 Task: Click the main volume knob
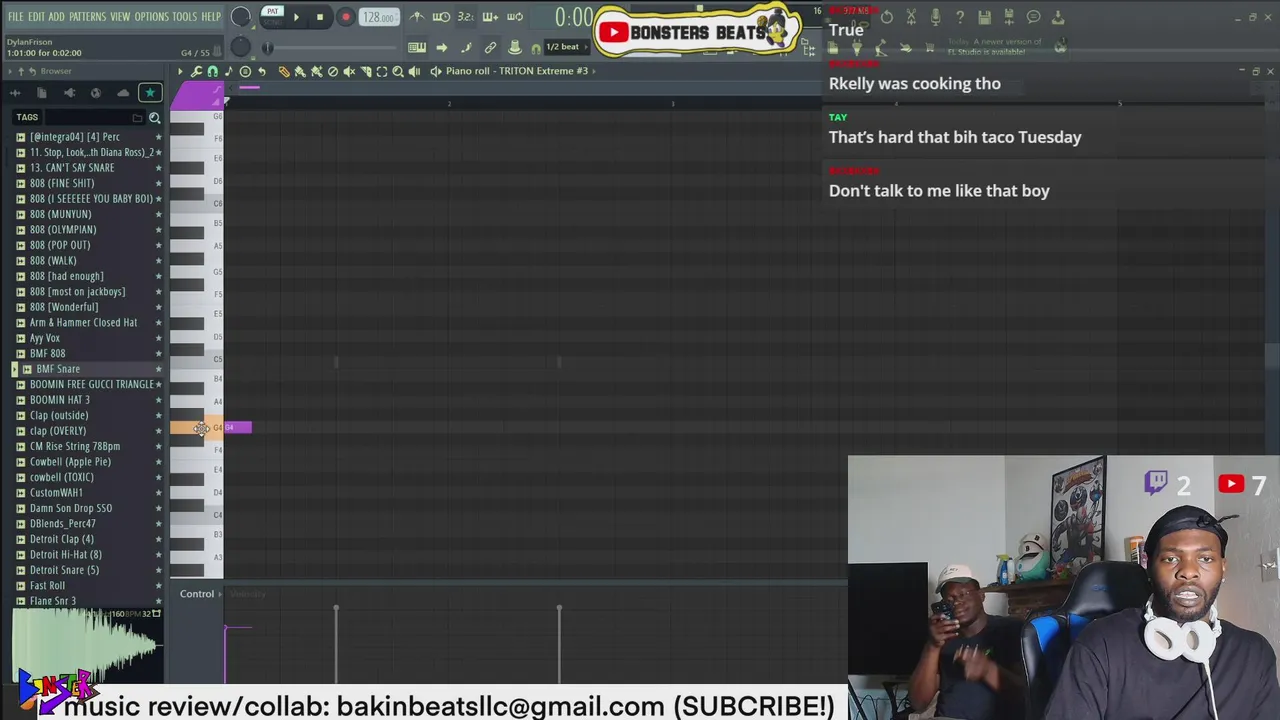(x=241, y=17)
